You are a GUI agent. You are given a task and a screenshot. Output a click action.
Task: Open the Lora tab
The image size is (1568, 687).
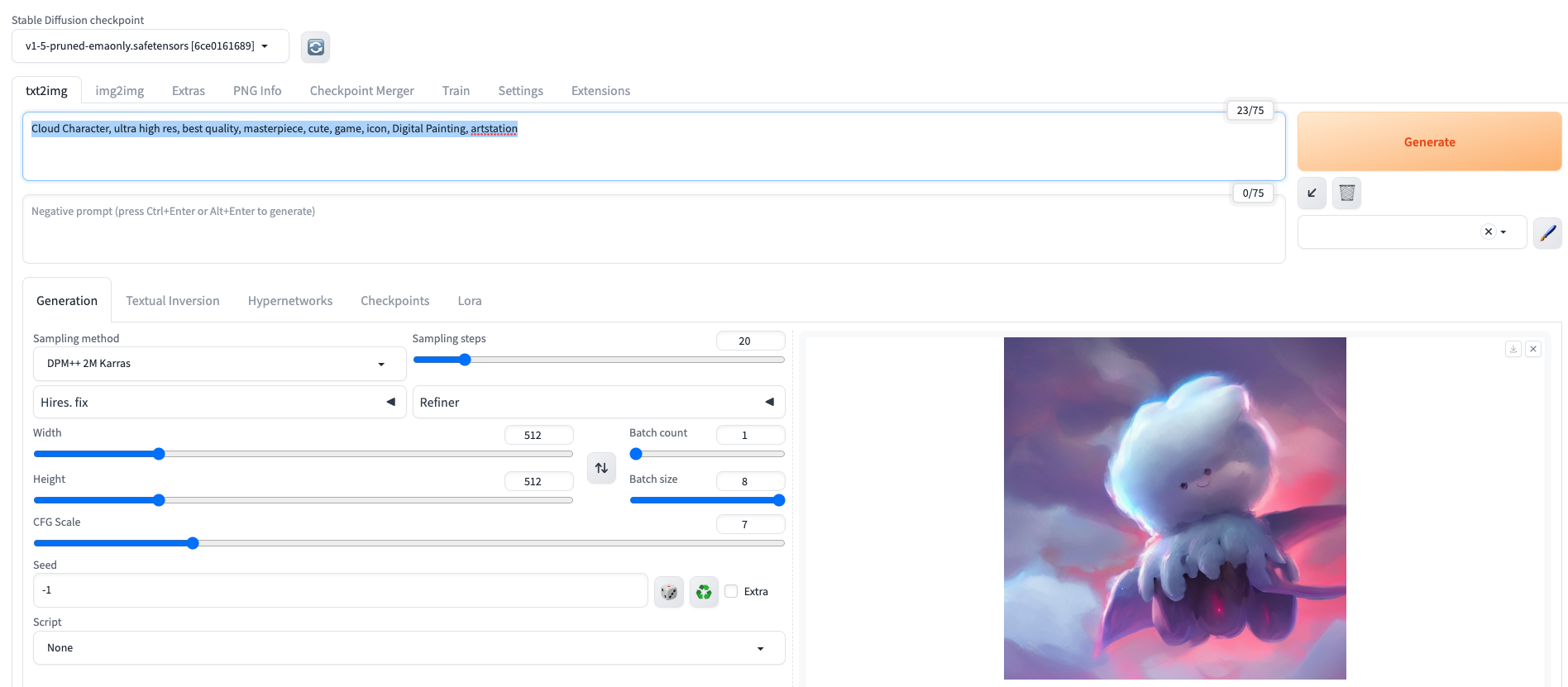pyautogui.click(x=469, y=301)
